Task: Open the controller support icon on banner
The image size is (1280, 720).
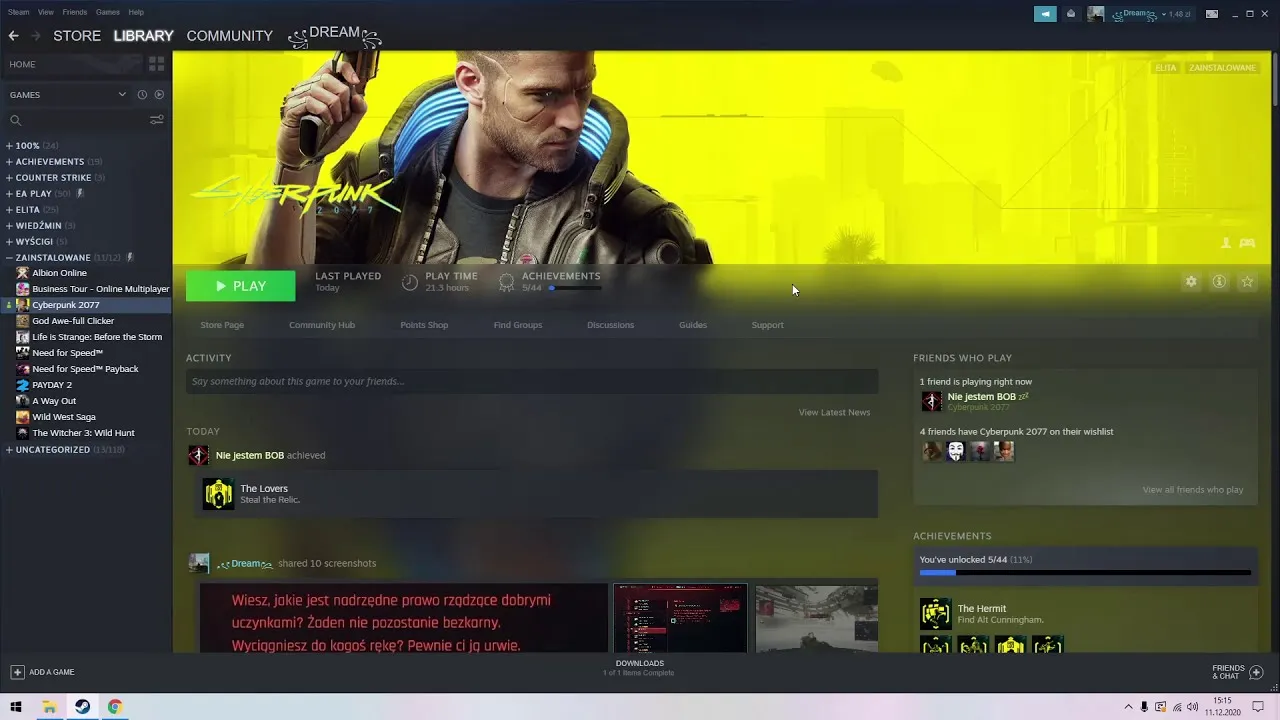Action: click(1247, 243)
